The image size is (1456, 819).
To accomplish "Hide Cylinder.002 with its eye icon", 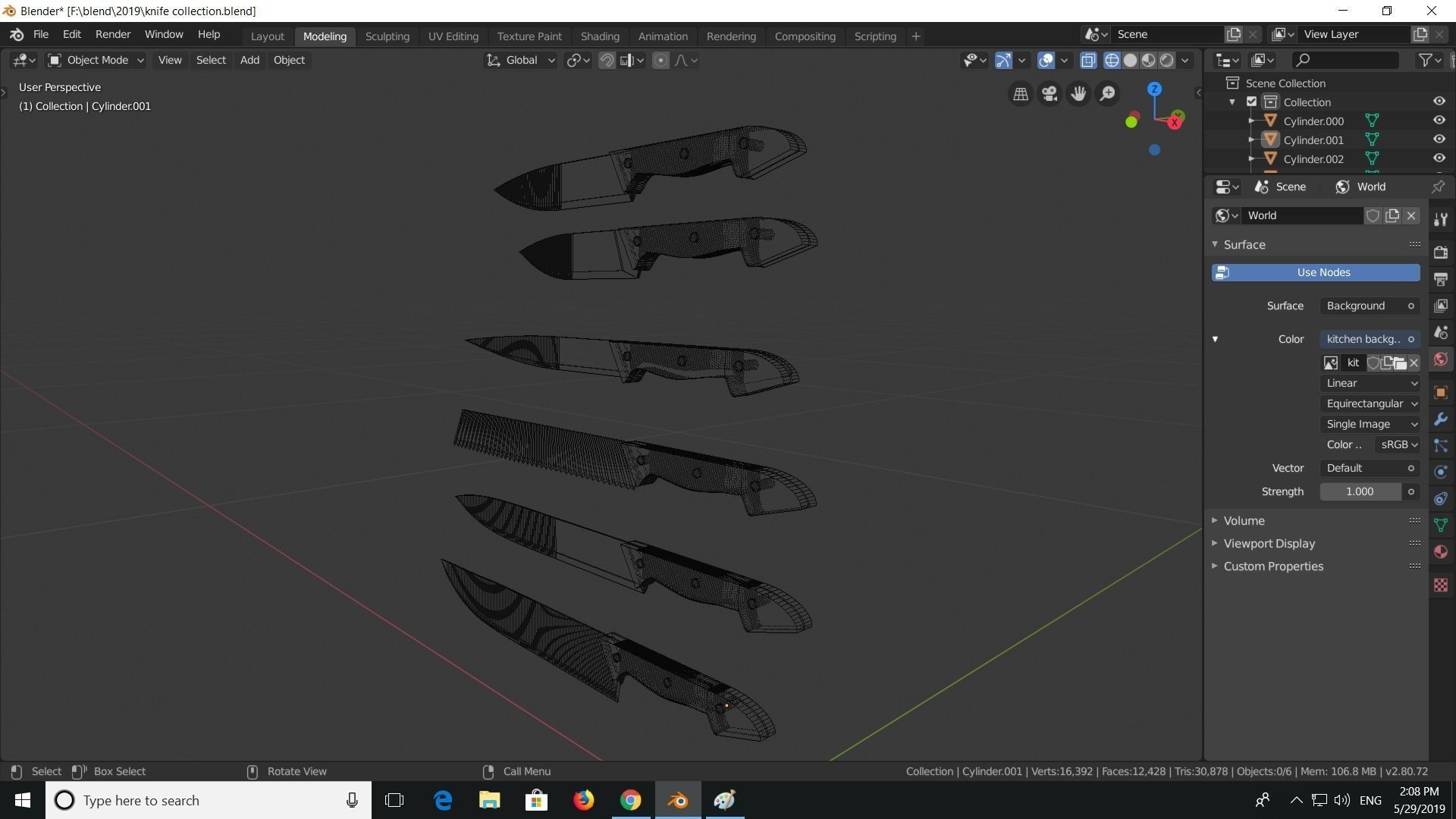I will (x=1439, y=158).
